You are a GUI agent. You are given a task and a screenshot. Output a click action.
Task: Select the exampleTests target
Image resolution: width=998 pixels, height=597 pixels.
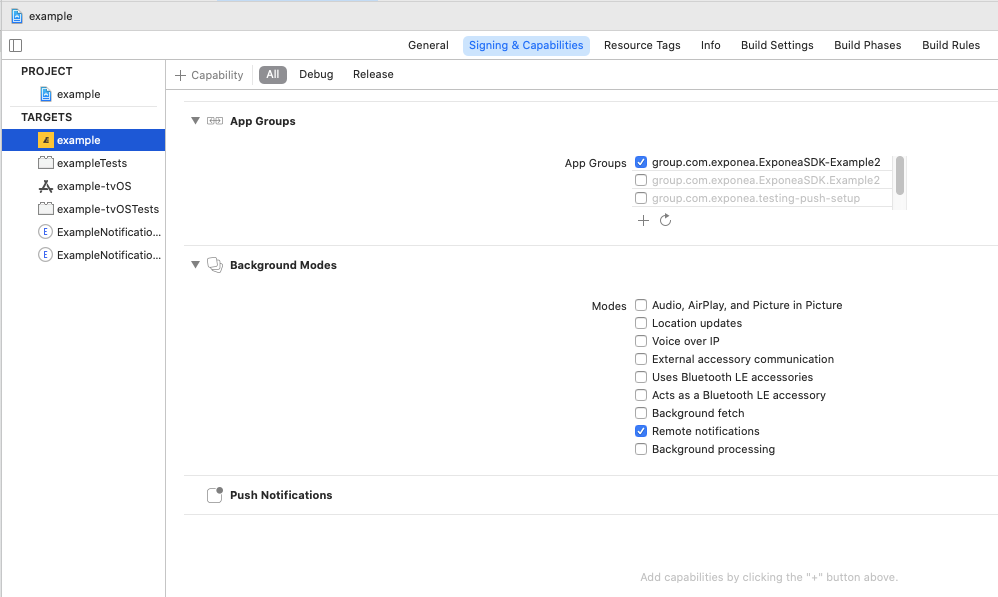click(x=83, y=163)
